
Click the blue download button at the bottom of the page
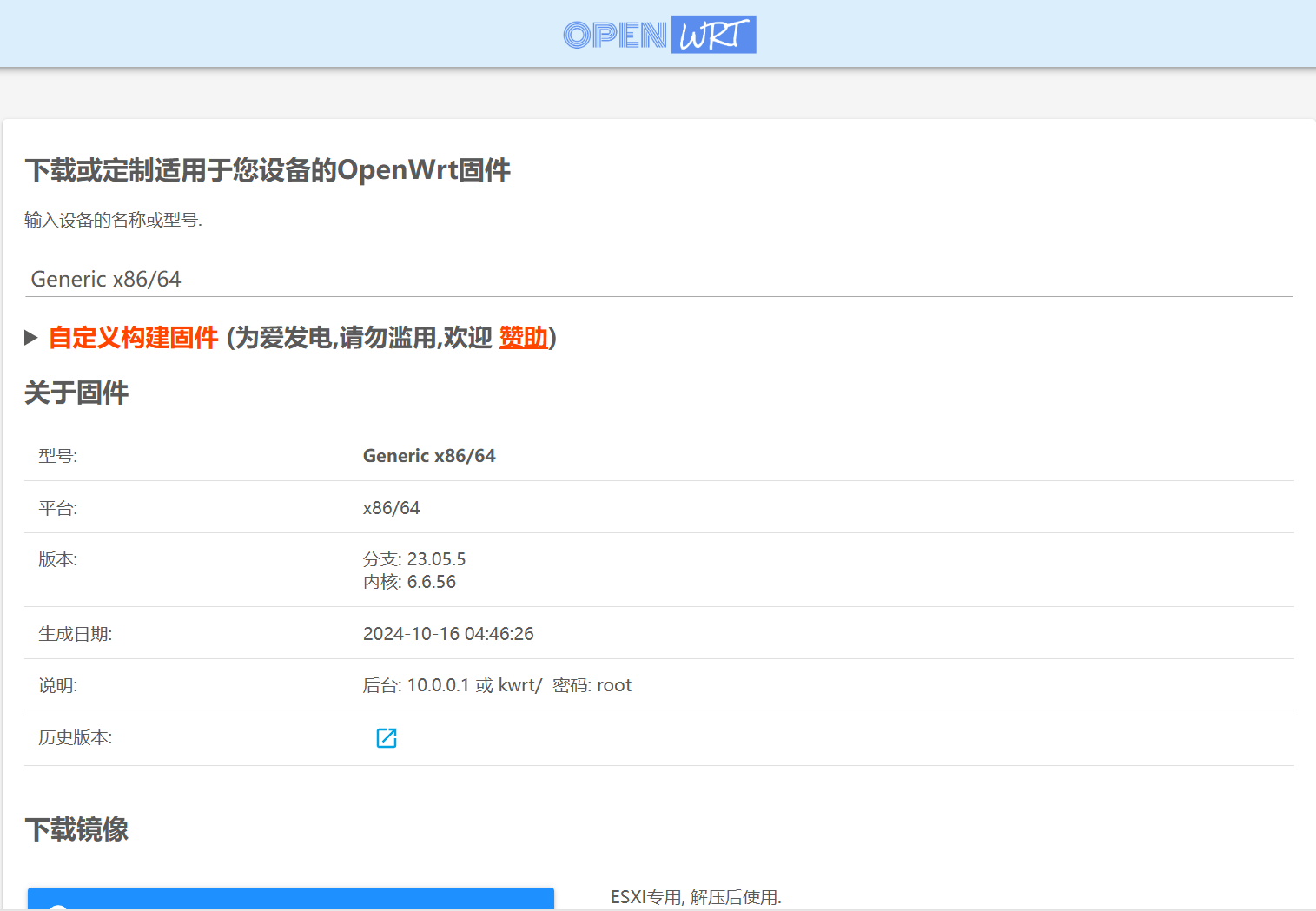point(291,899)
